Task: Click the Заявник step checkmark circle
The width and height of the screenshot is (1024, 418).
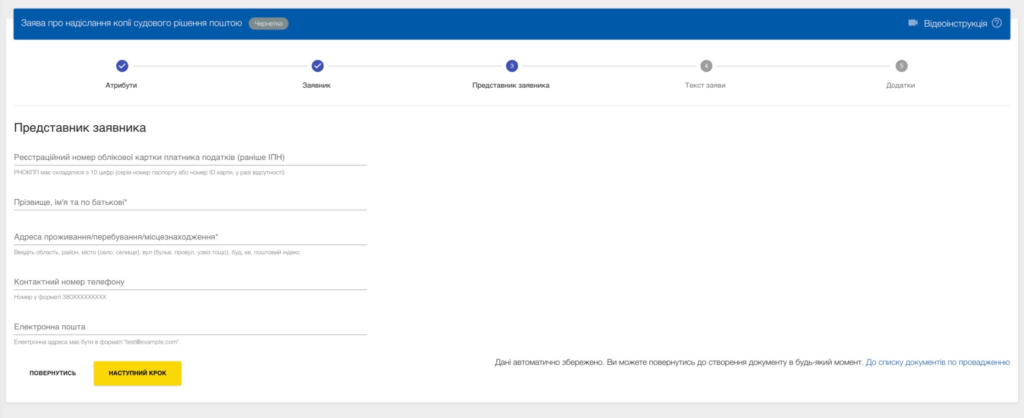Action: click(317, 66)
